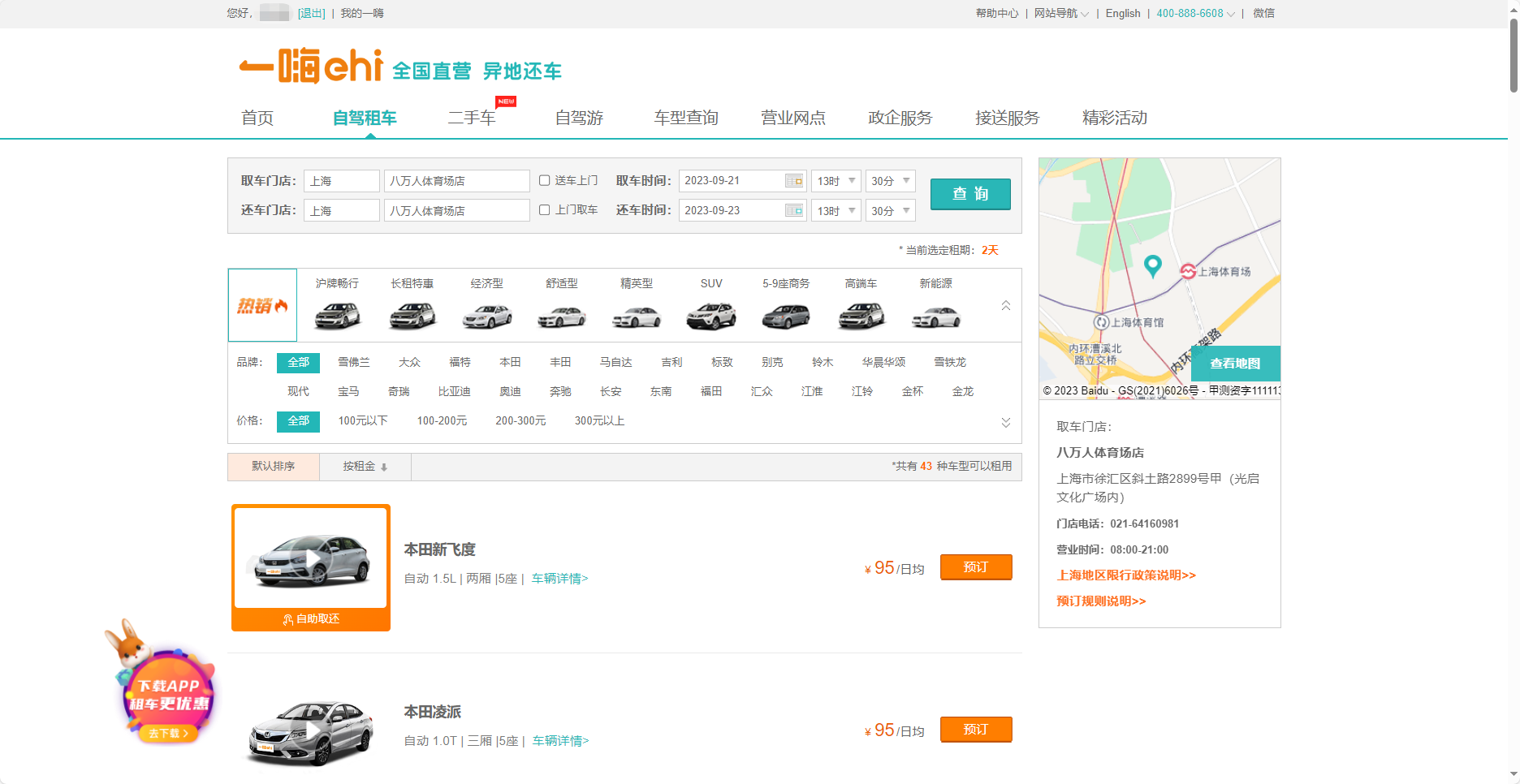
Task: Filter price 100-200元
Action: [x=442, y=421]
